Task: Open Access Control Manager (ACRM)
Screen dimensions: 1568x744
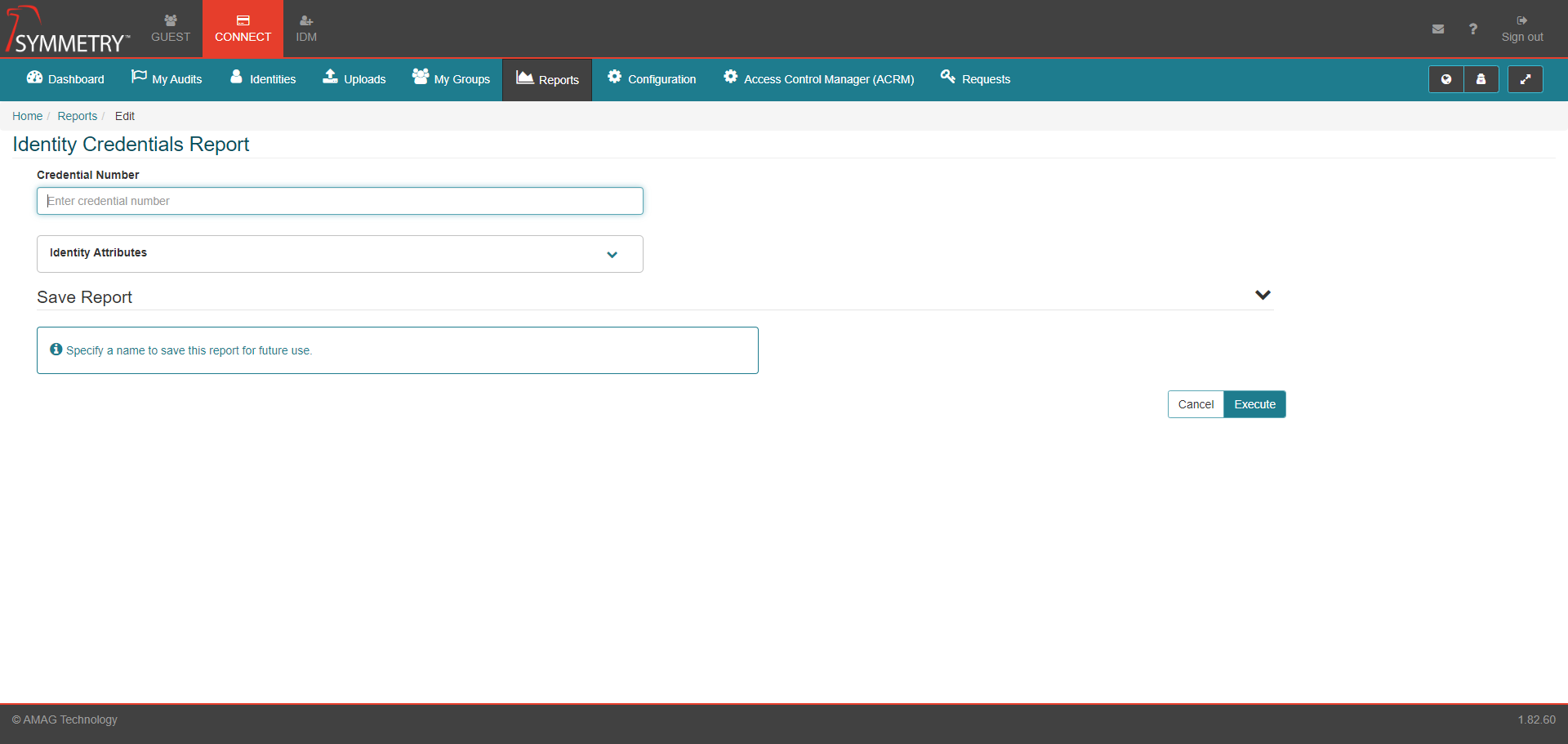Action: [818, 79]
